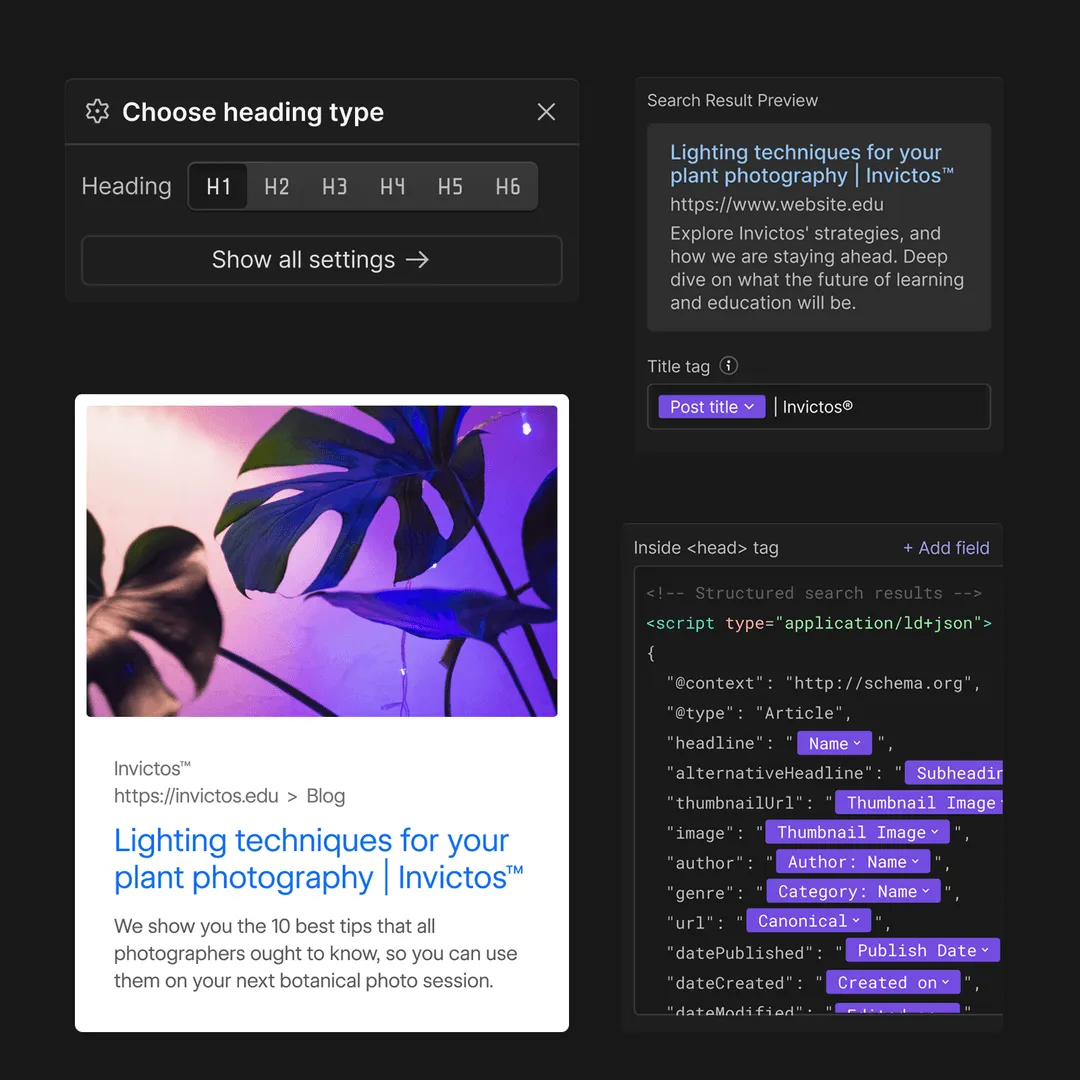Select the H6 heading option
Viewport: 1080px width, 1080px height.
tap(507, 186)
